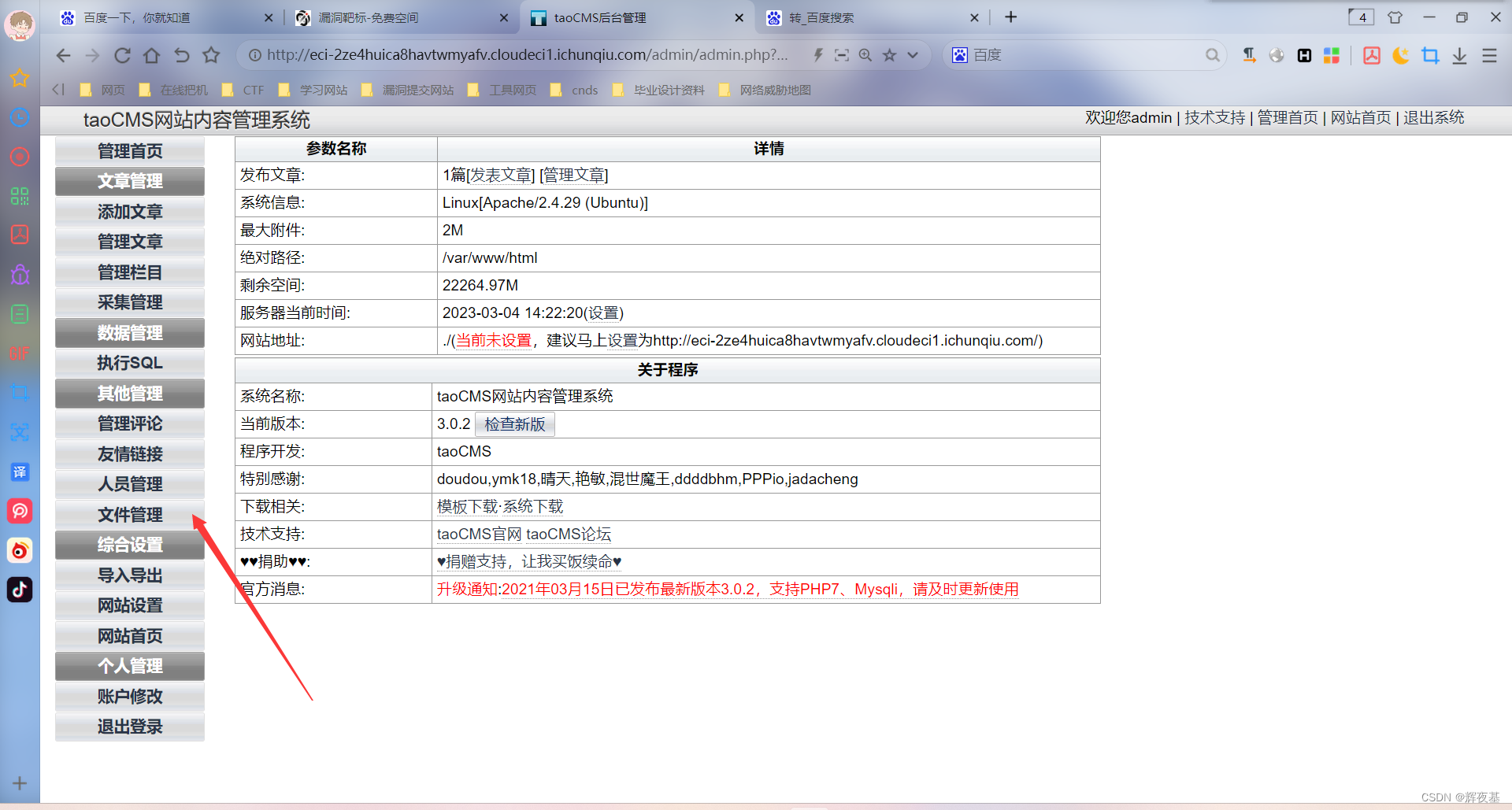1512x810 pixels.
Task: Expand the address bar dropdown chevron
Action: point(913,55)
